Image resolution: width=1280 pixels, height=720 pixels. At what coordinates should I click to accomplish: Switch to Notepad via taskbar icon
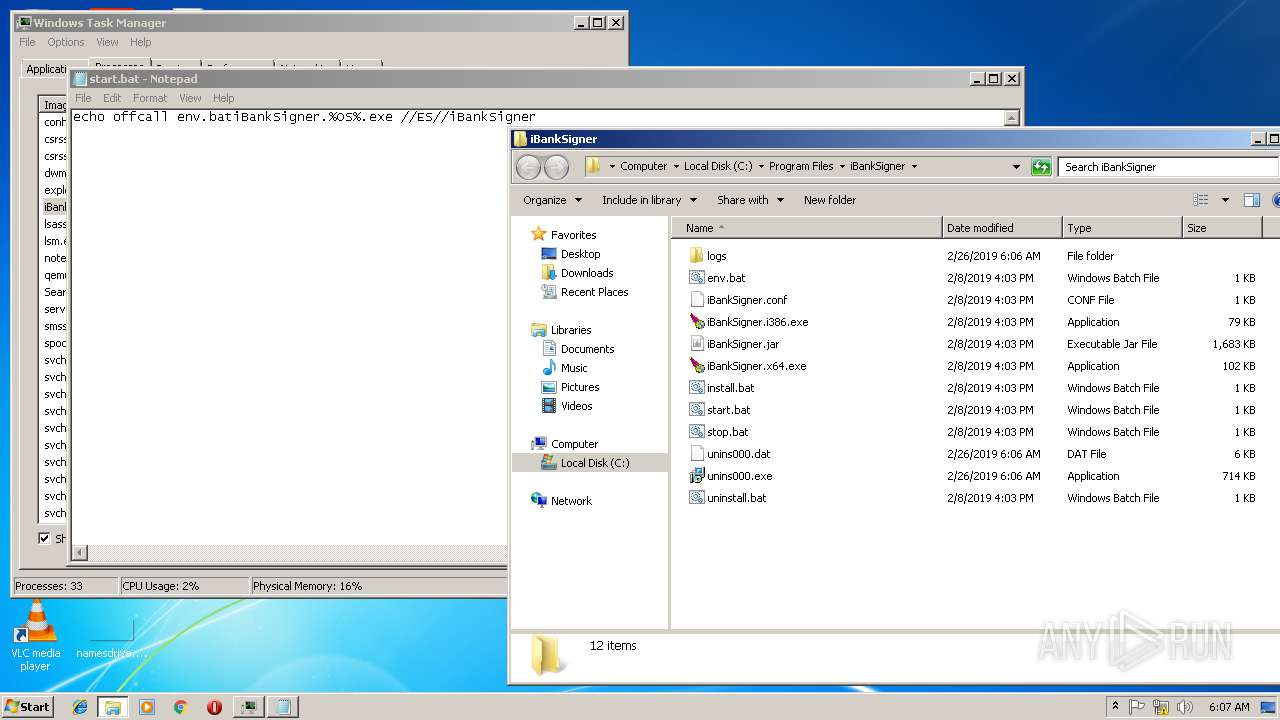(x=283, y=707)
